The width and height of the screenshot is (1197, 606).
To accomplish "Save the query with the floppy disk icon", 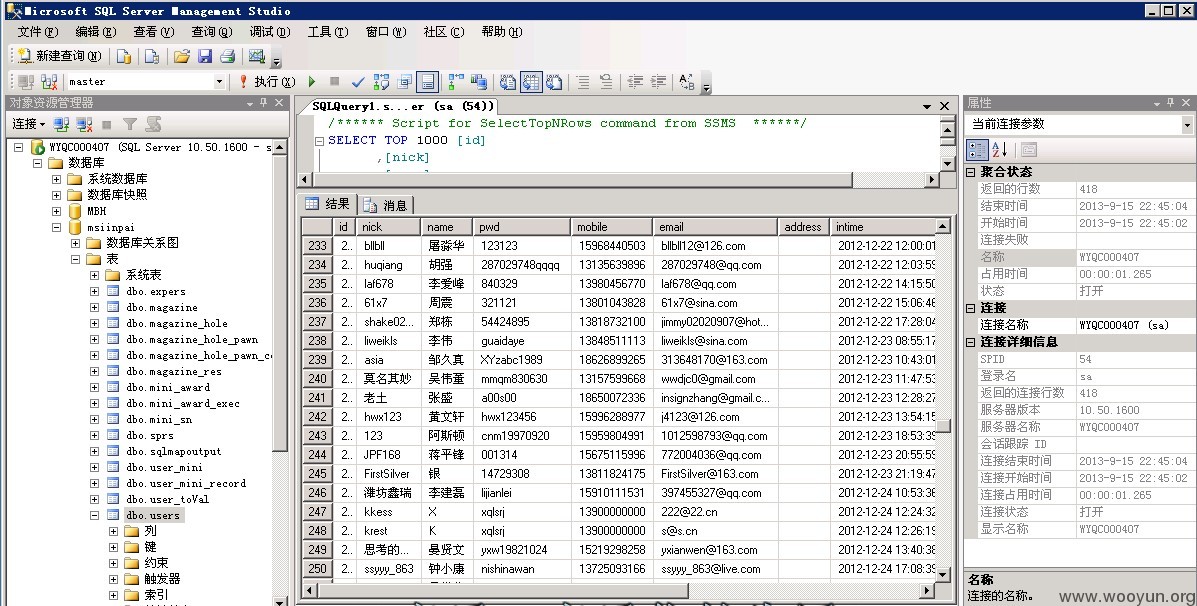I will (205, 56).
